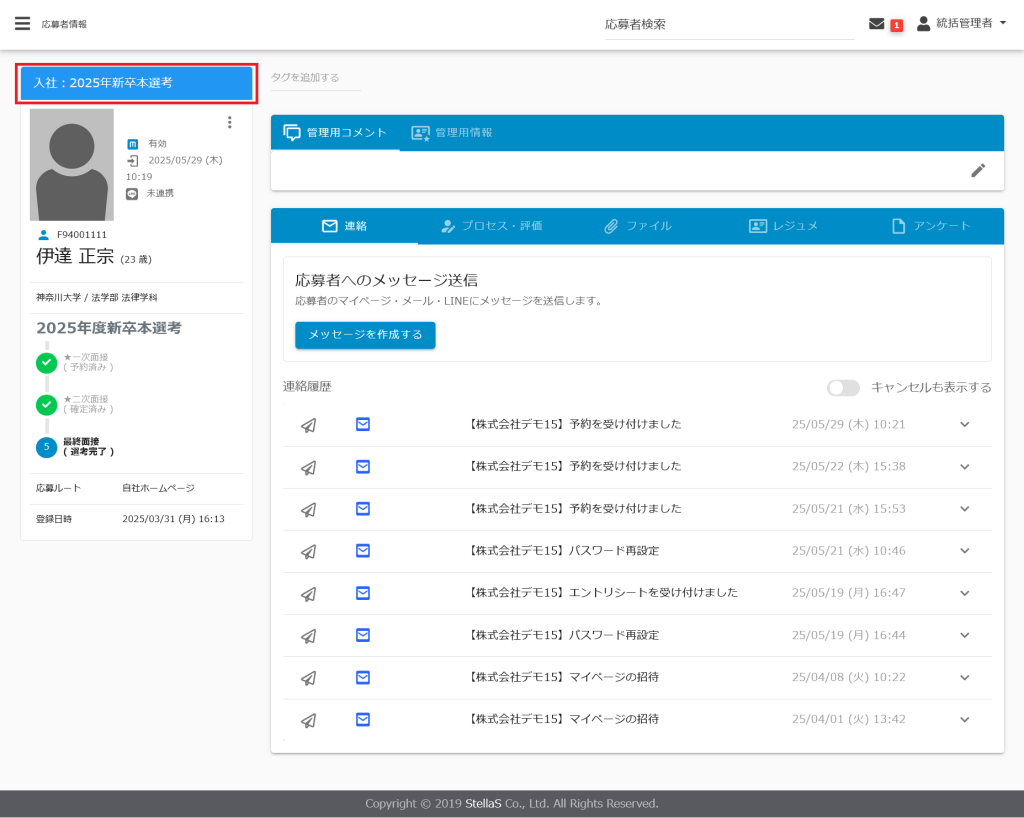The height and width of the screenshot is (818, 1024).
Task: Switch to the プロセス・評価 tab
Action: click(x=491, y=226)
